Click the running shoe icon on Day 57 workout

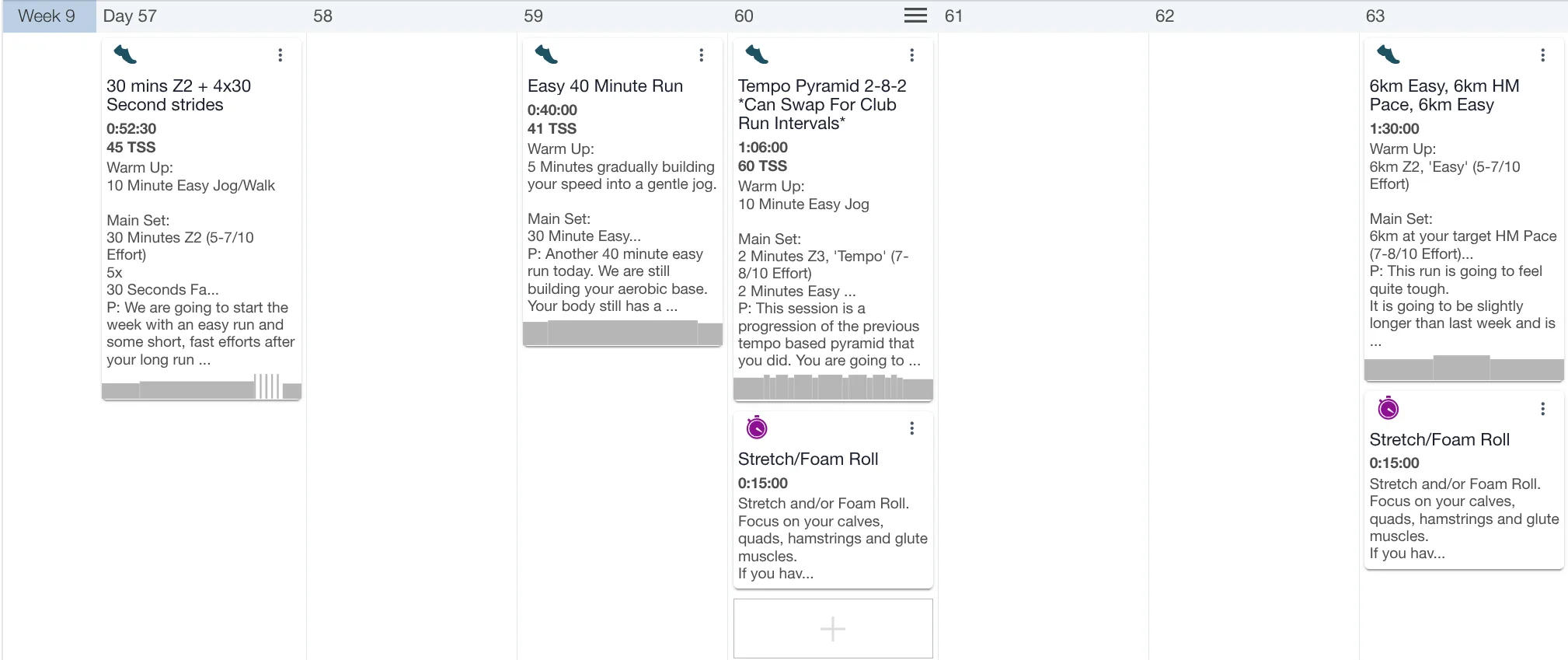[x=125, y=54]
